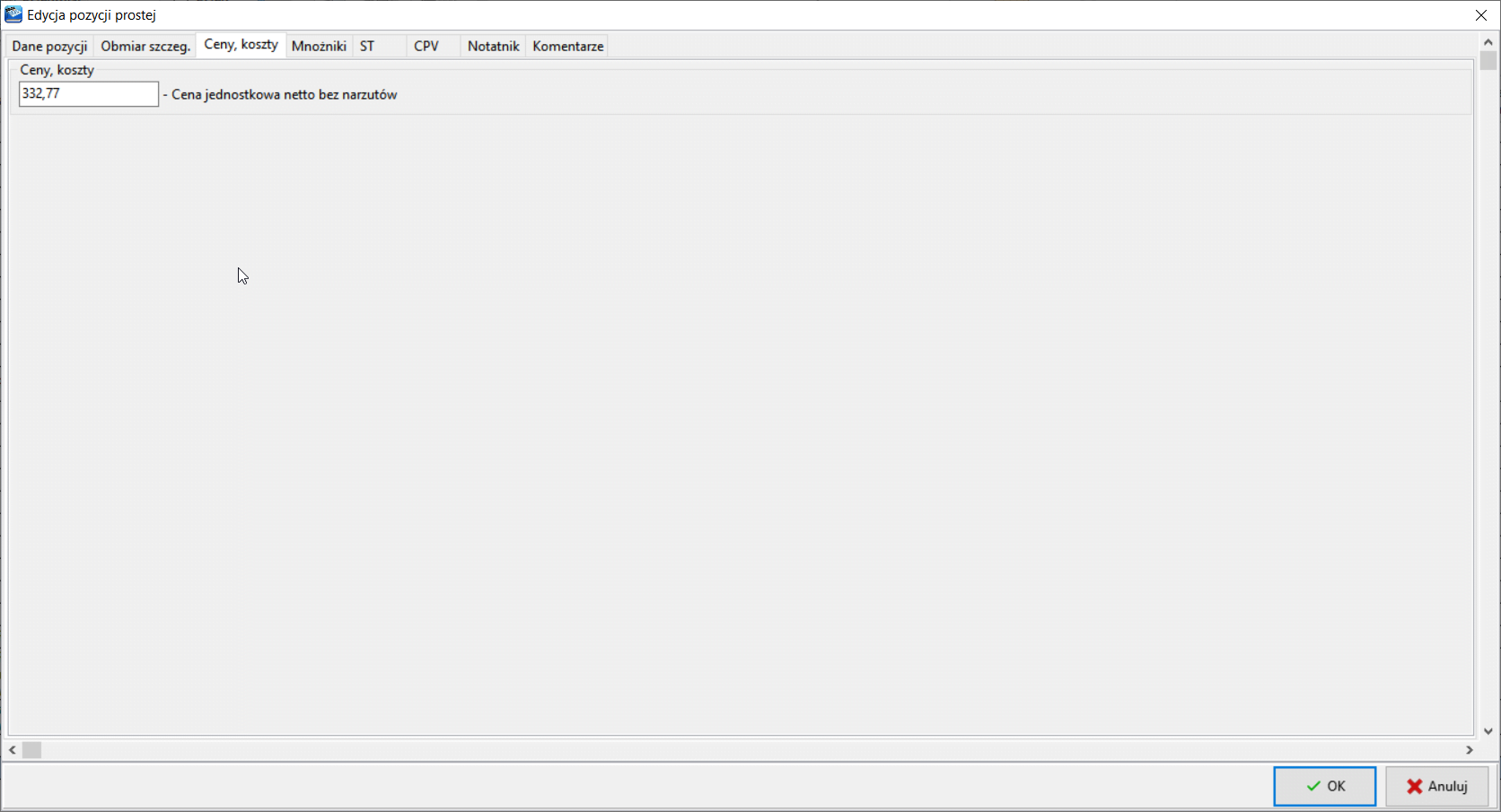
Task: Switch to the Komentarze tab
Action: click(567, 47)
